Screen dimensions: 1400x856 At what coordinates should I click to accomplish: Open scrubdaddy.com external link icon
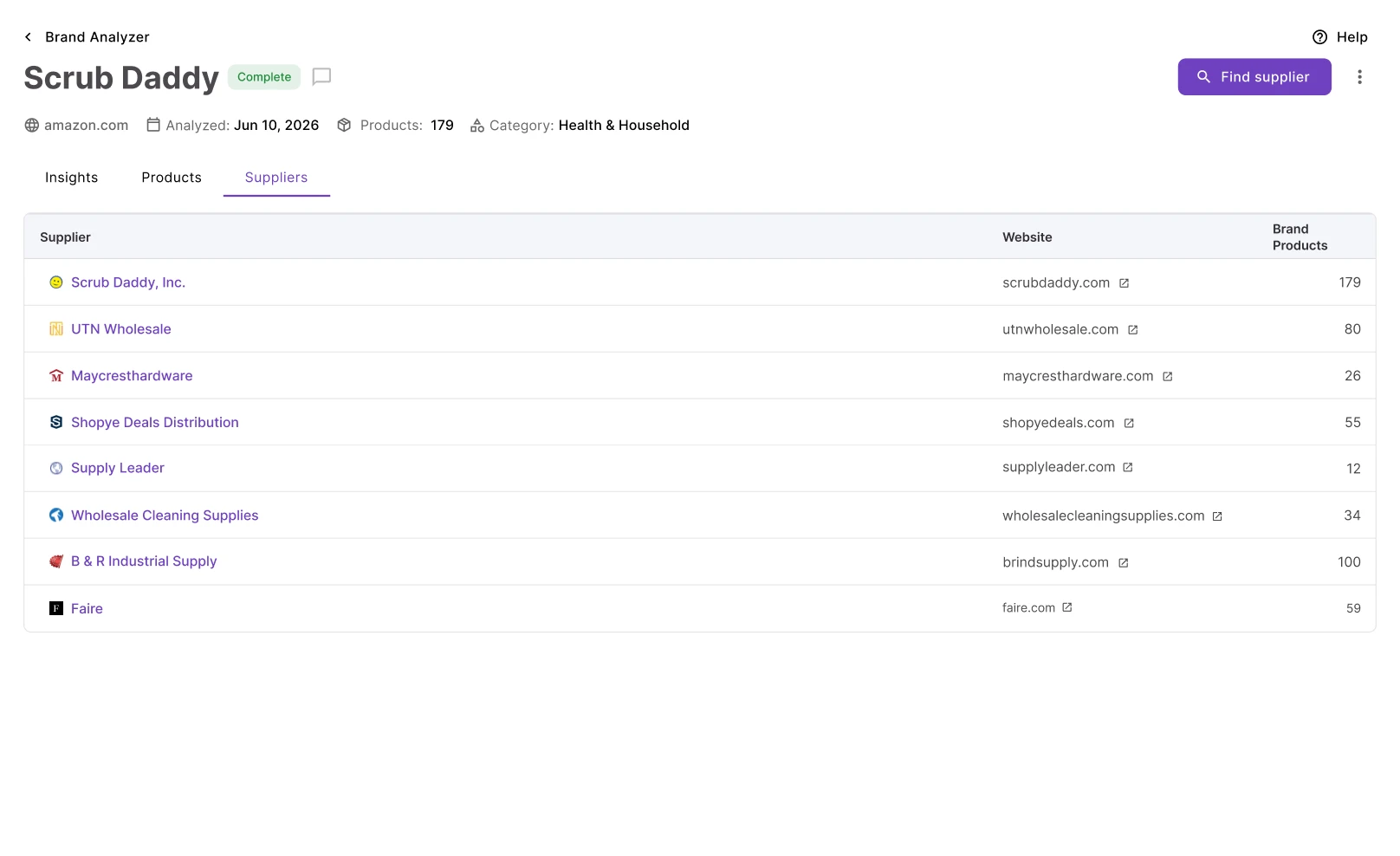point(1124,283)
